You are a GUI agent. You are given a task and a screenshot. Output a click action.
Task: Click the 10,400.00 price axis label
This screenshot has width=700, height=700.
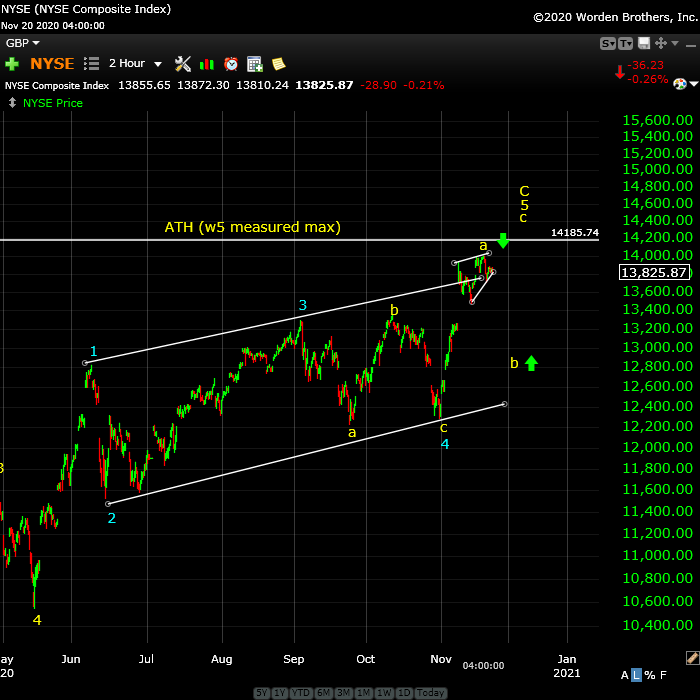click(658, 625)
